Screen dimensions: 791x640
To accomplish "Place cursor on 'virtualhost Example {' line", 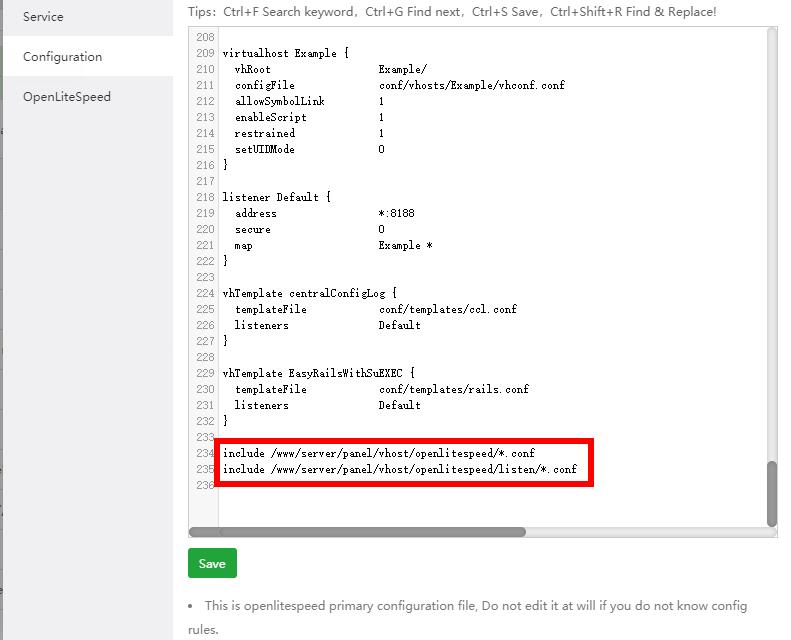I will tap(285, 53).
